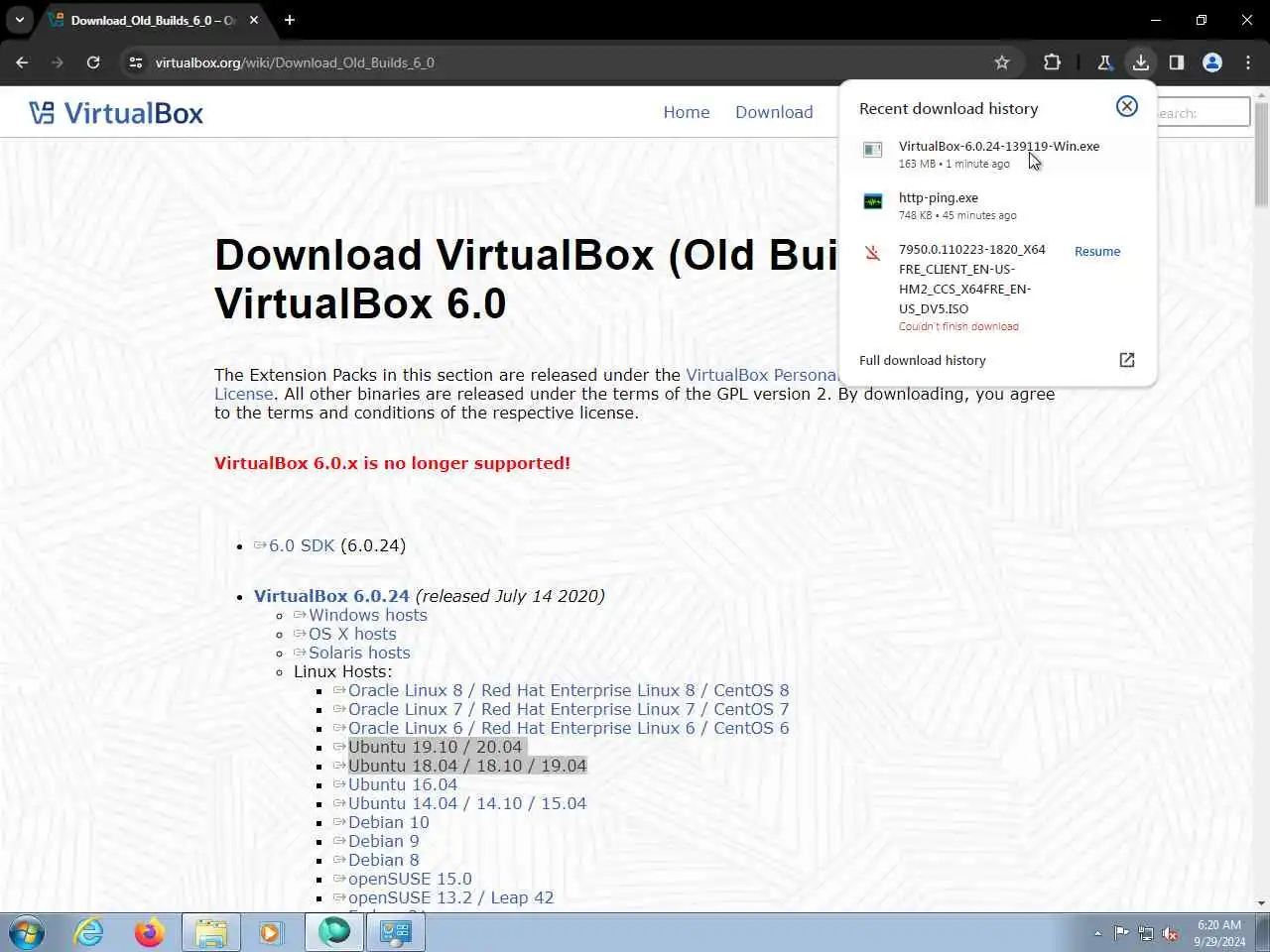Open the Extensions puzzle icon
Image resolution: width=1270 pixels, height=952 pixels.
coord(1052,62)
